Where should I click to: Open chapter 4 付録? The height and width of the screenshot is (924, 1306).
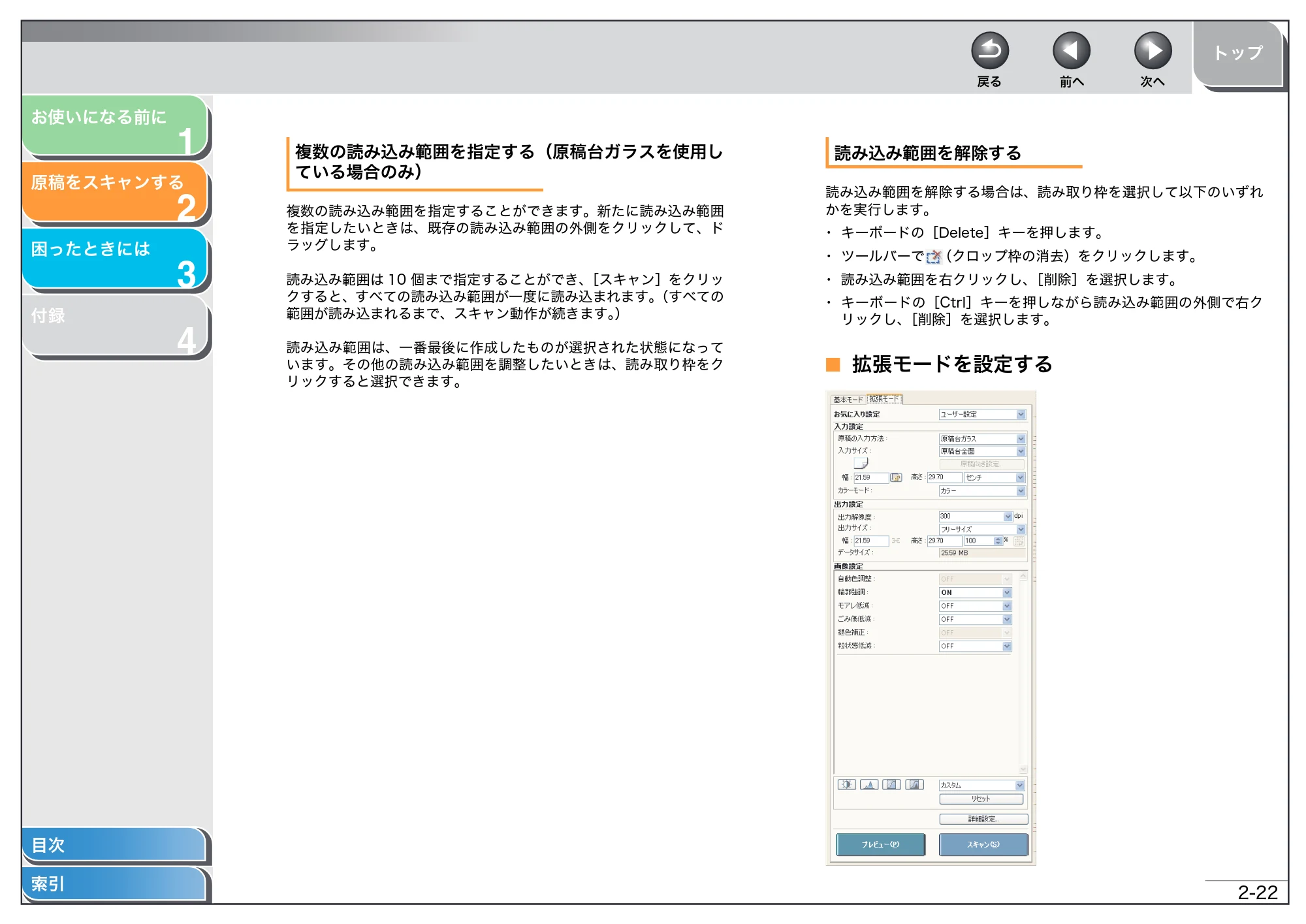pyautogui.click(x=115, y=325)
